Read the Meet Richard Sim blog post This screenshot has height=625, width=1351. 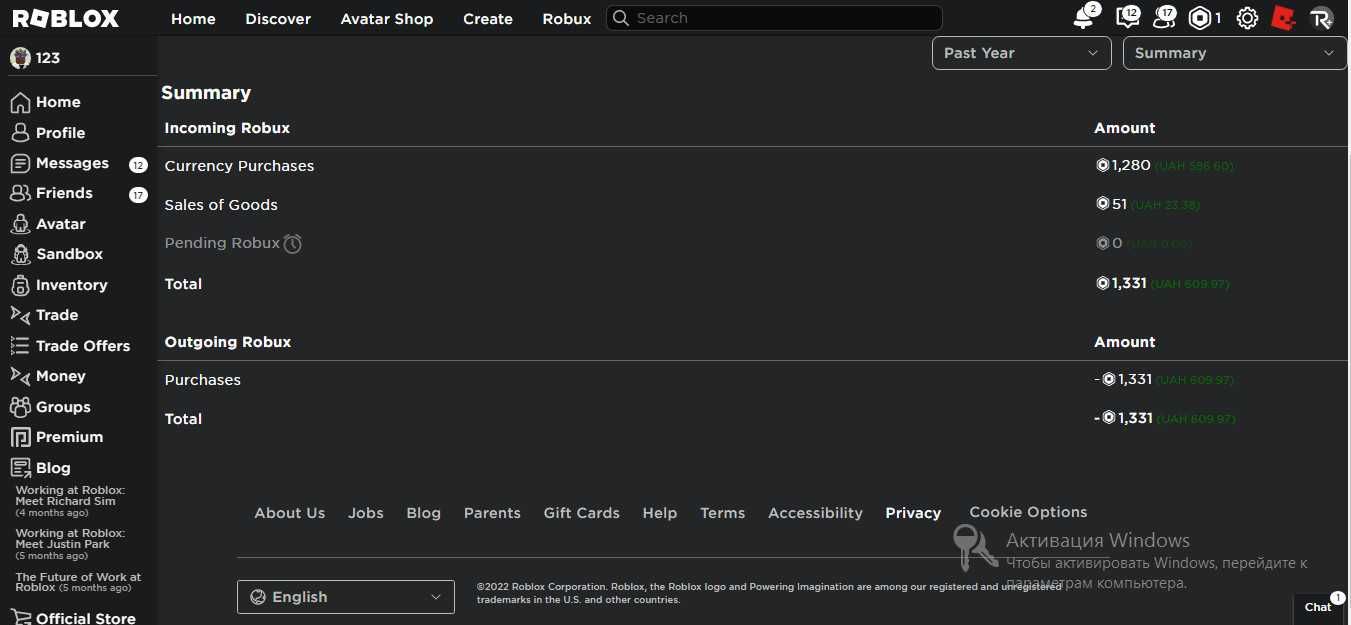tap(70, 496)
